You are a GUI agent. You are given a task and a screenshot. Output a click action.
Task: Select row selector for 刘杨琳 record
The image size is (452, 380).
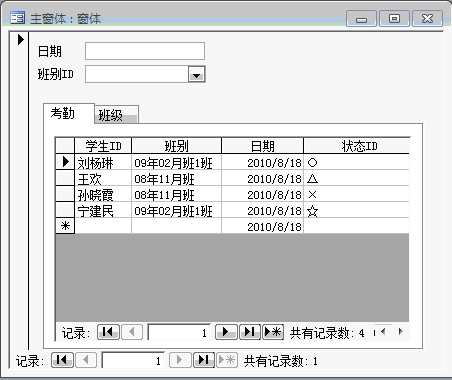point(65,162)
